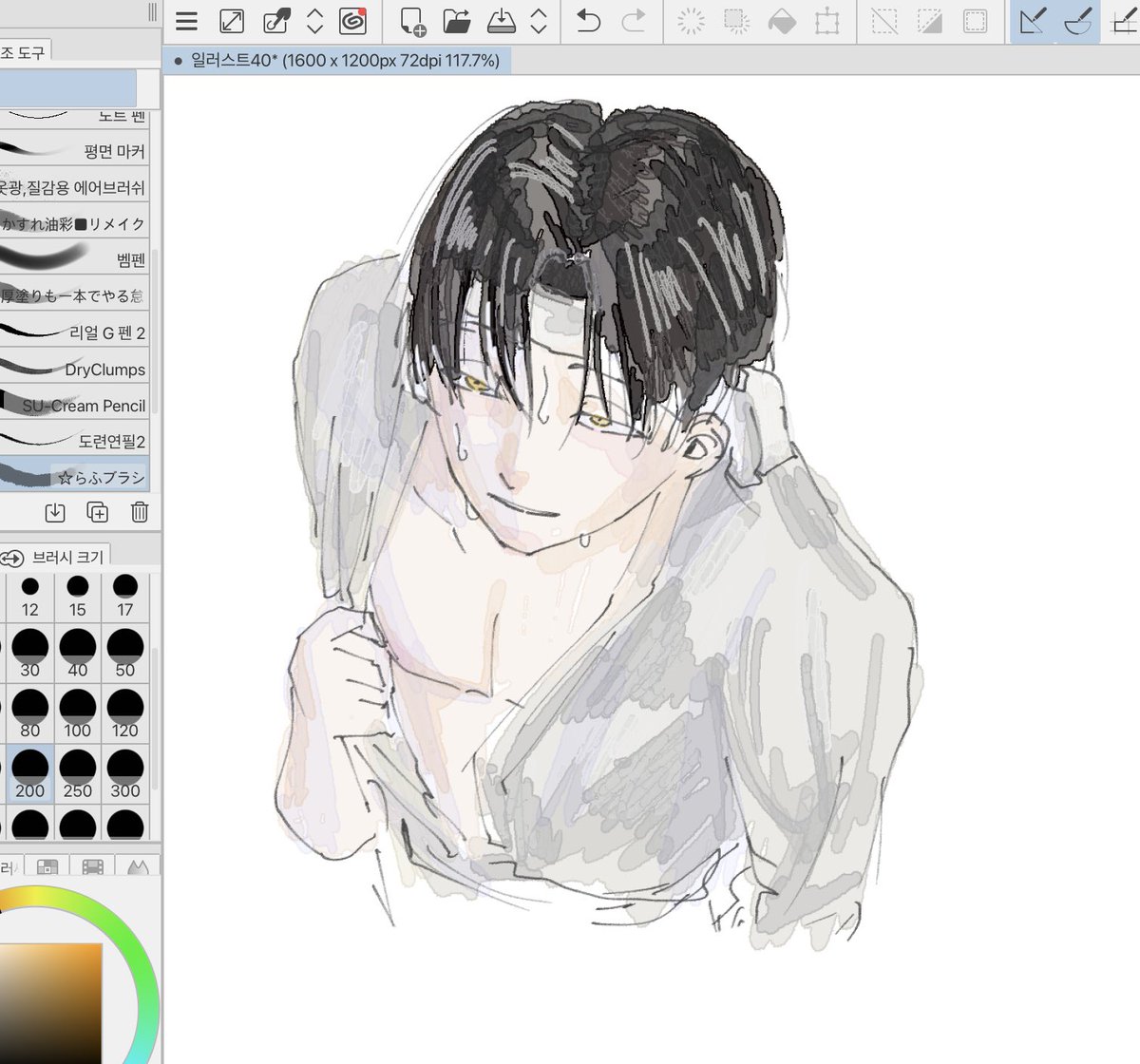Set brush size to 40
The width and height of the screenshot is (1140, 1064).
[x=78, y=654]
